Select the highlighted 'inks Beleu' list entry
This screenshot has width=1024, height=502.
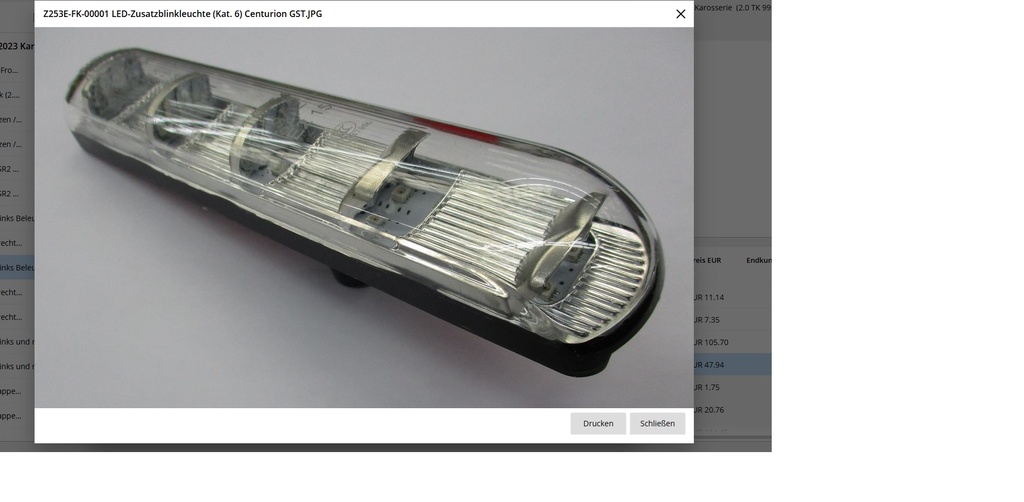pos(17,267)
